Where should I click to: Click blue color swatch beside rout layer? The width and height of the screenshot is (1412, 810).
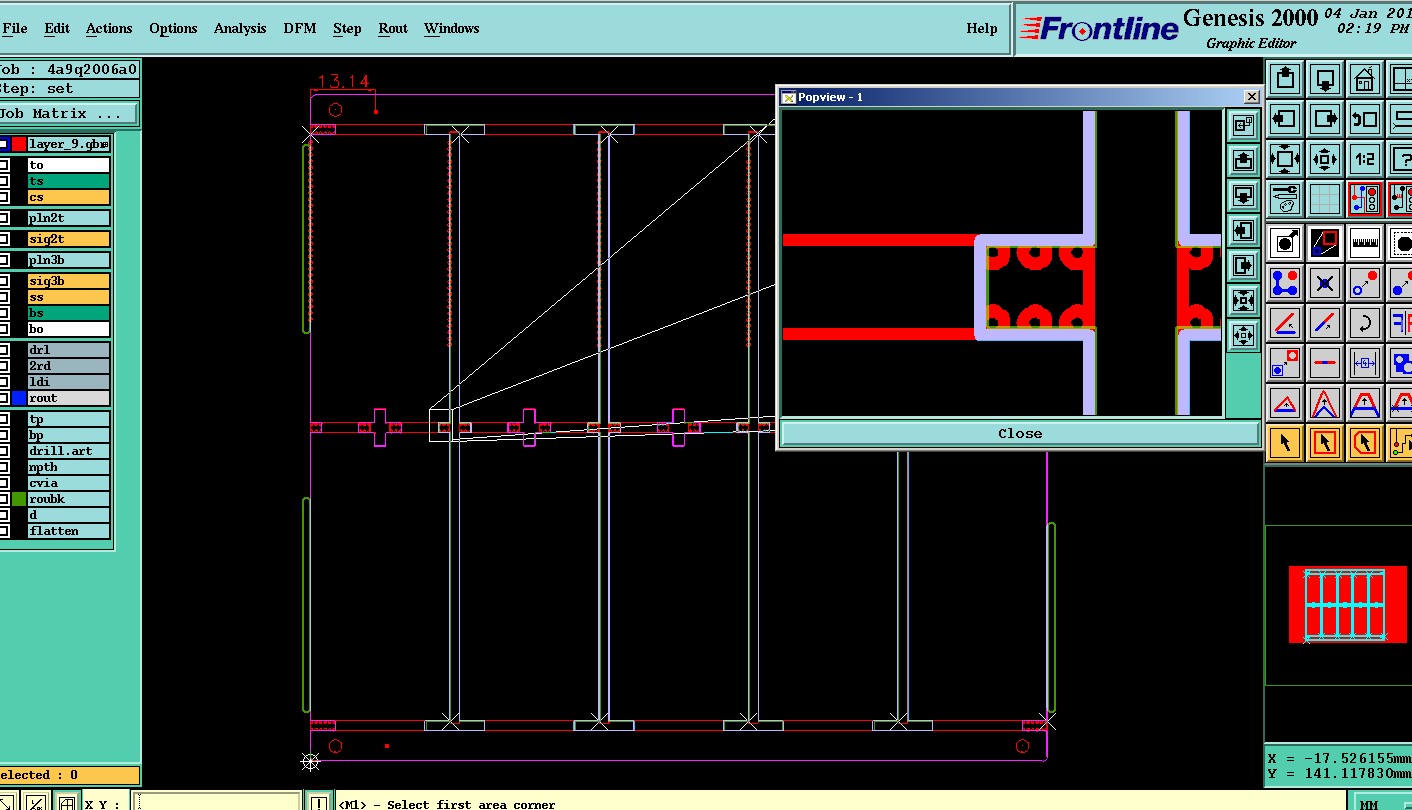point(19,398)
